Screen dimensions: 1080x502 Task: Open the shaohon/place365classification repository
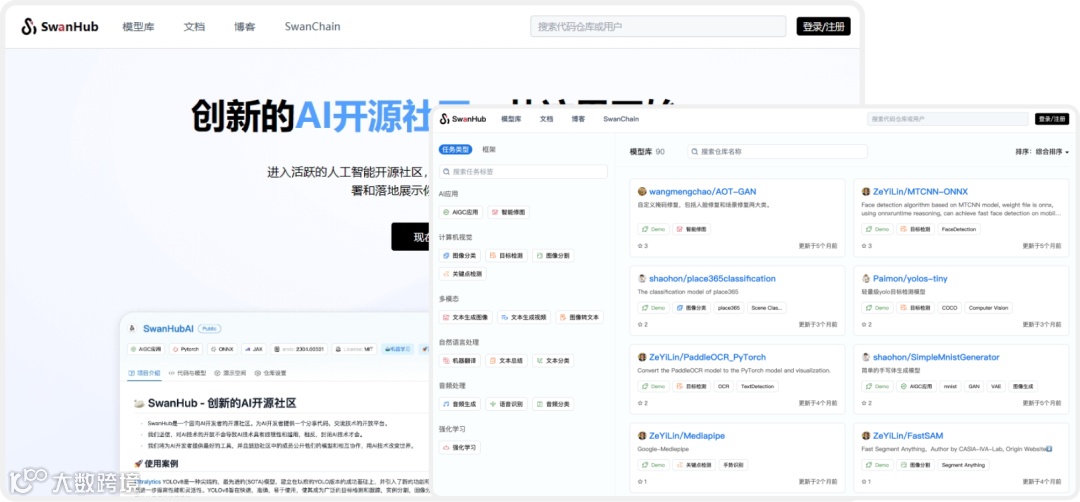coord(712,279)
